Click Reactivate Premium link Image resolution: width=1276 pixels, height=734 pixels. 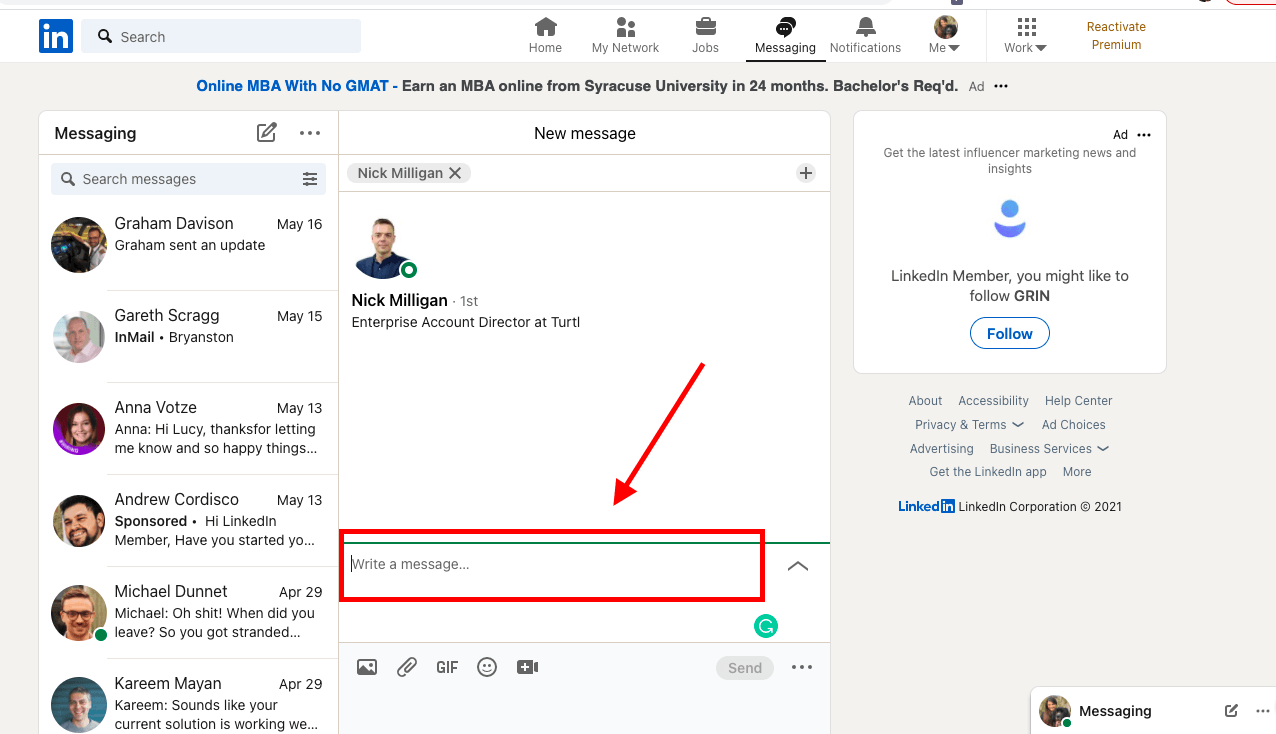click(1116, 36)
